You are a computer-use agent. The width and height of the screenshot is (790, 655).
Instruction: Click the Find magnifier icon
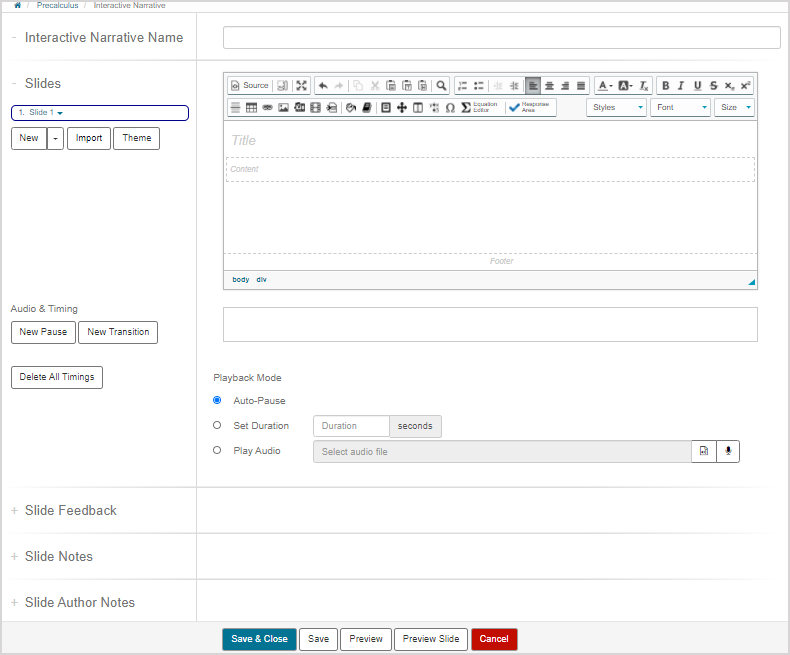(x=441, y=86)
